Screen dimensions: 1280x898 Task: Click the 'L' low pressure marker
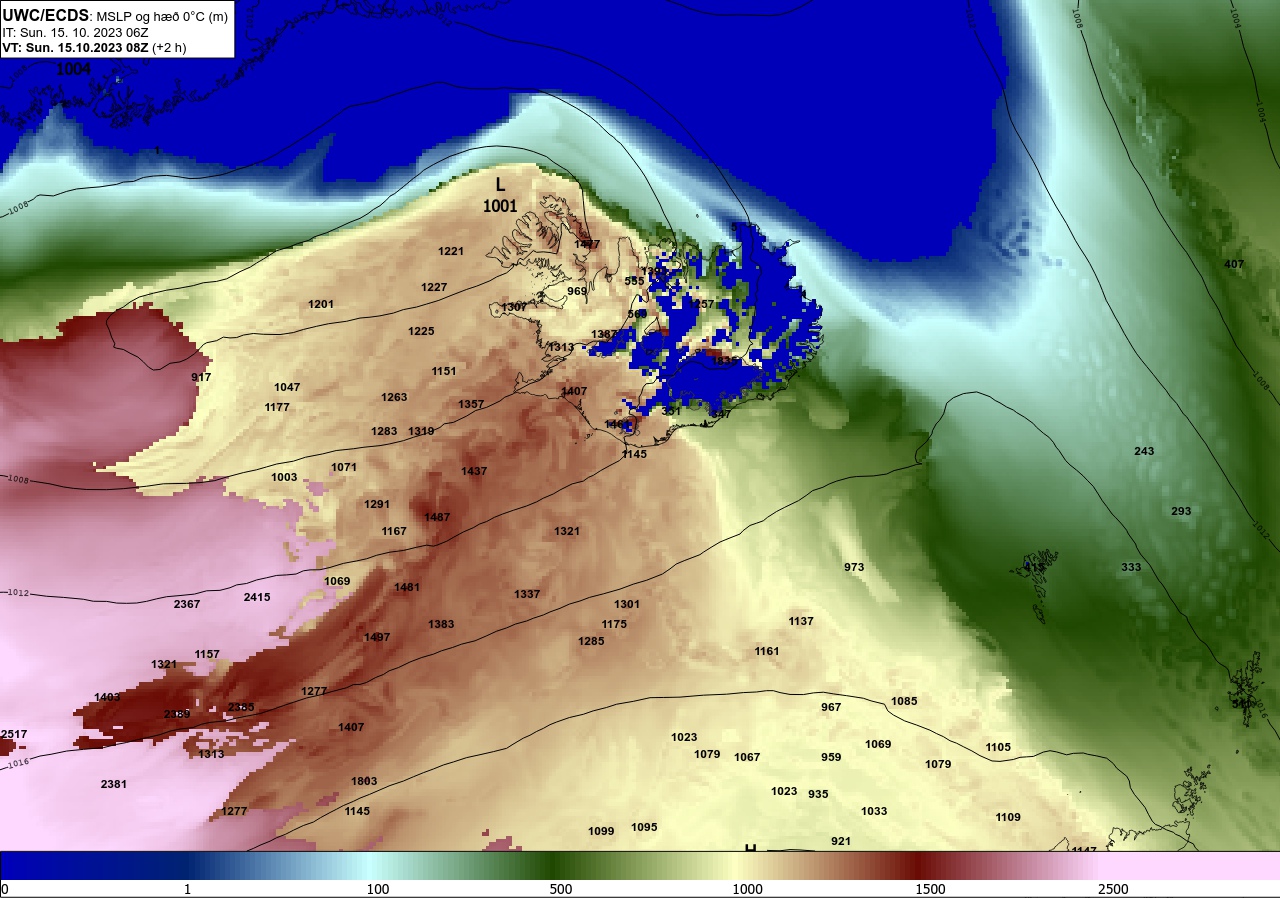501,185
